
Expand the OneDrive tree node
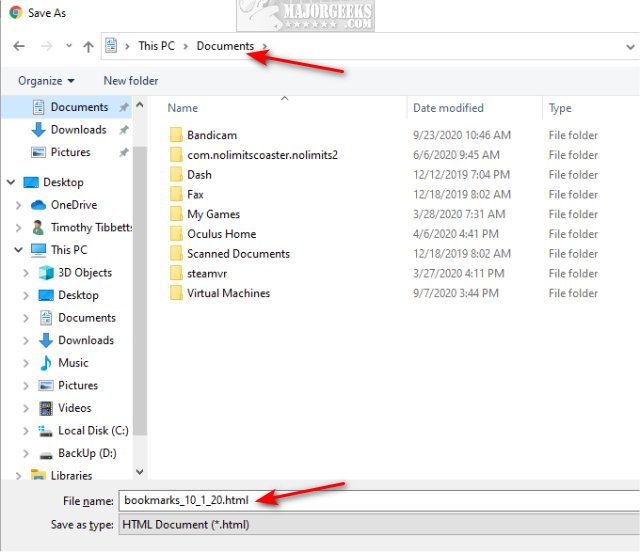coord(18,205)
